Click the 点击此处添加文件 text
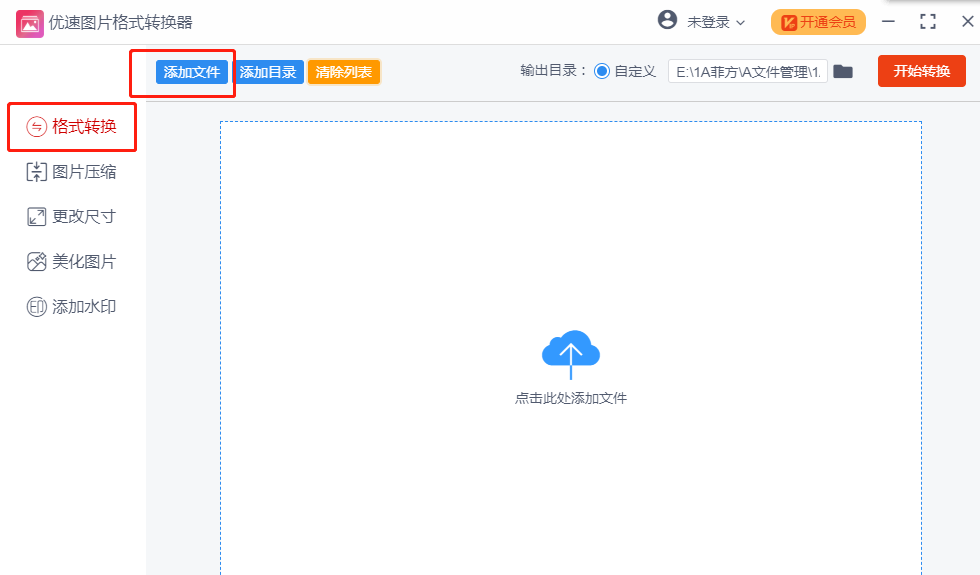 pyautogui.click(x=571, y=398)
